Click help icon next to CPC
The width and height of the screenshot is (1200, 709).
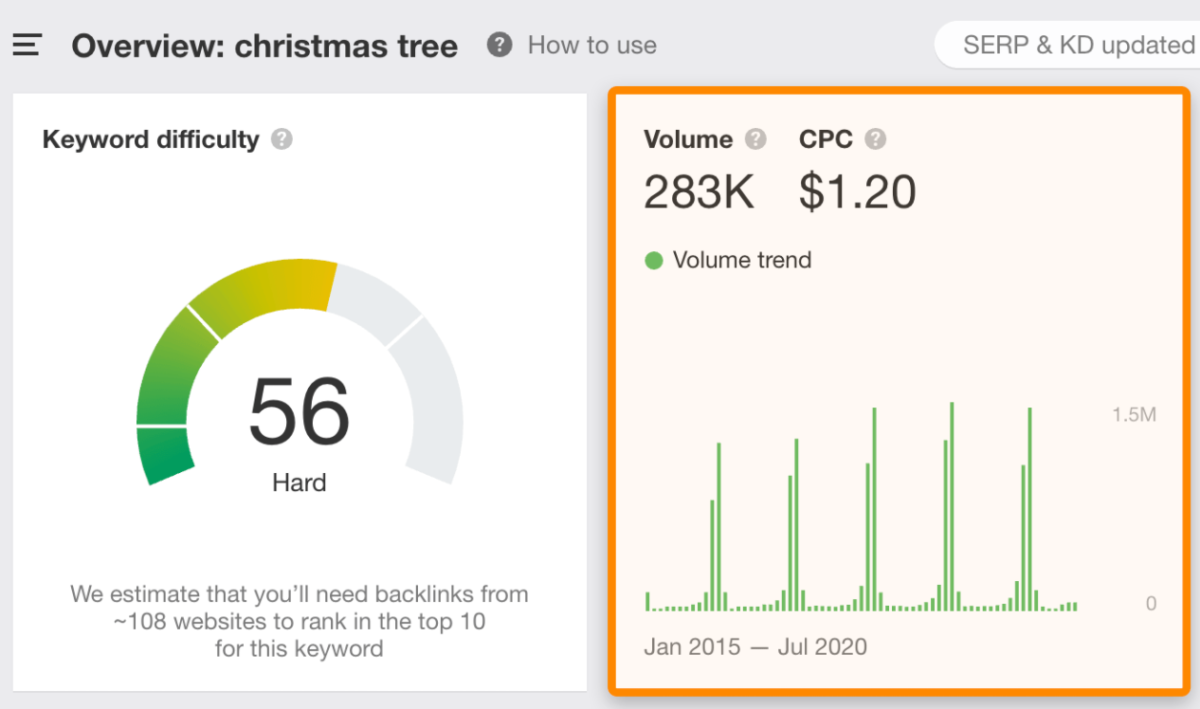(876, 139)
